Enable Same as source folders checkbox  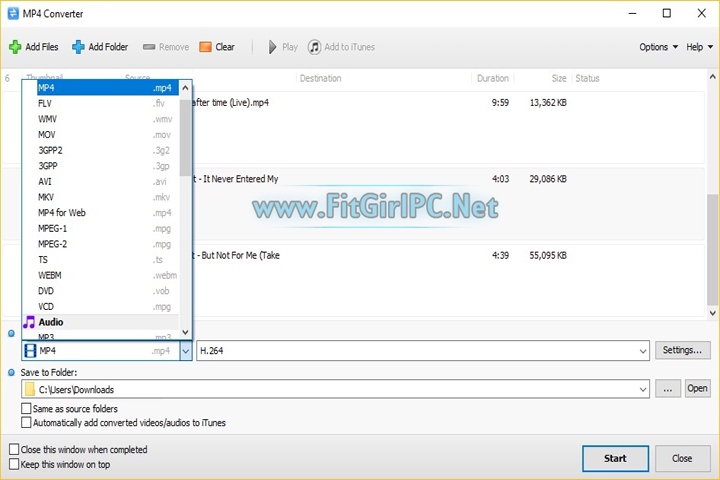pos(26,409)
